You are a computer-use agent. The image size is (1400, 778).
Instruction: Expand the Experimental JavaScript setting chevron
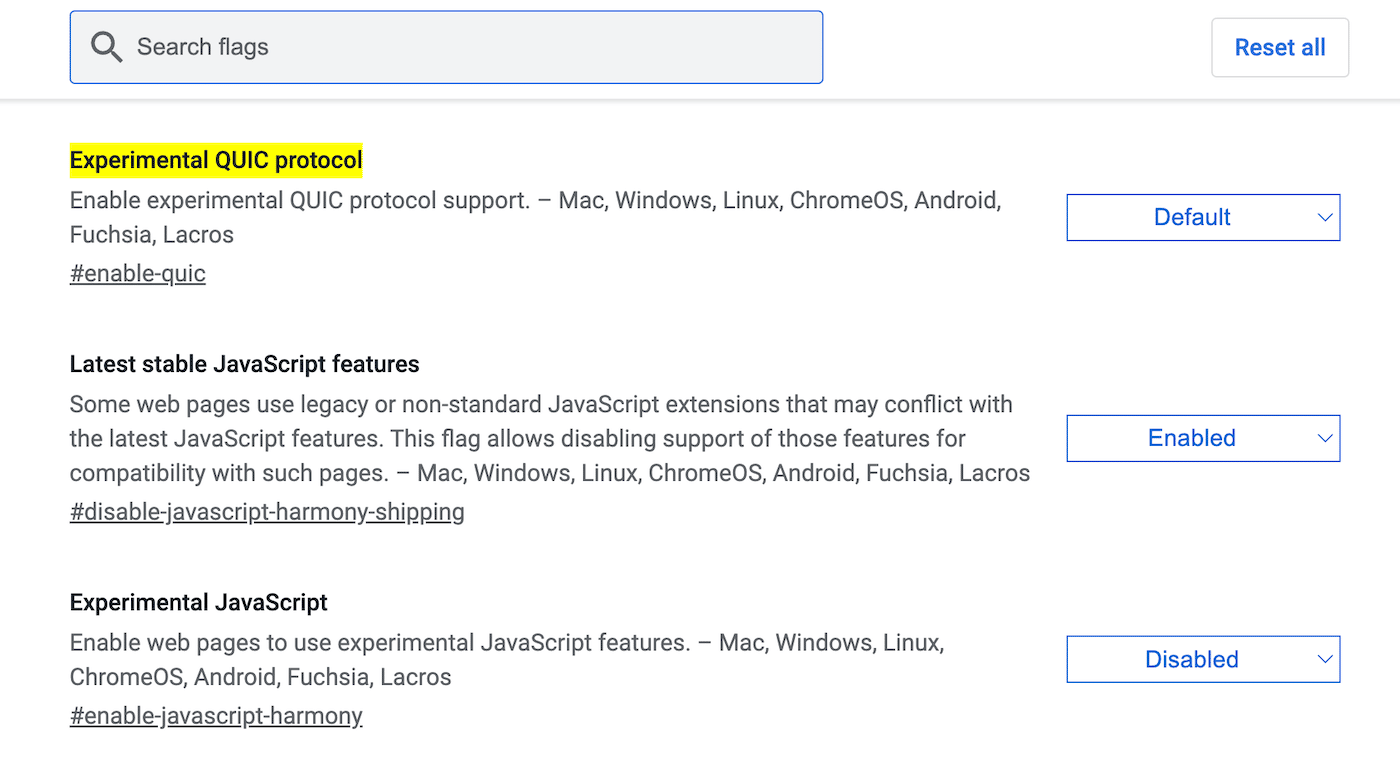(x=1326, y=659)
